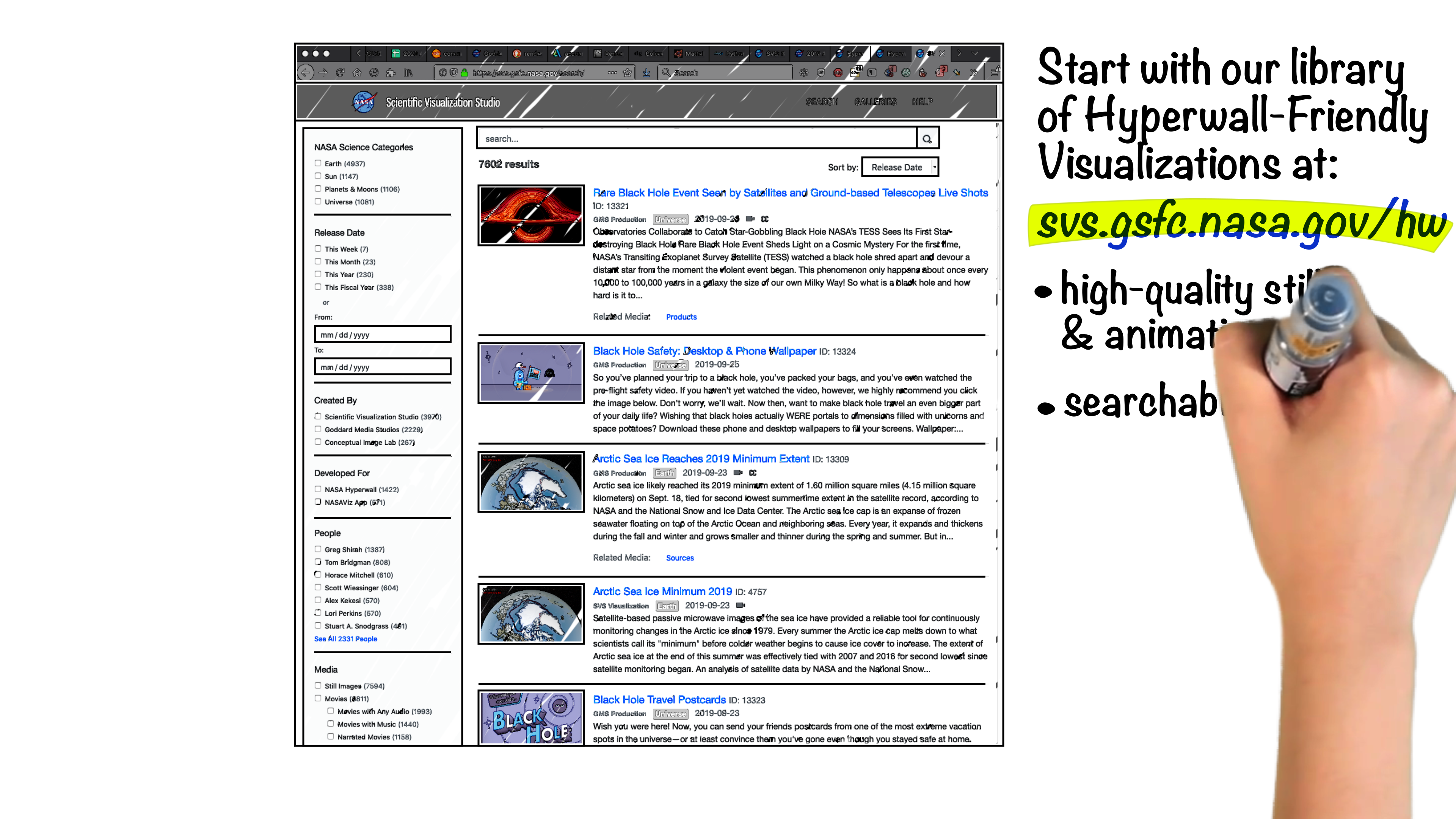The image size is (1456, 819).
Task: Check the Still Images (7594) media filter
Action: click(318, 686)
